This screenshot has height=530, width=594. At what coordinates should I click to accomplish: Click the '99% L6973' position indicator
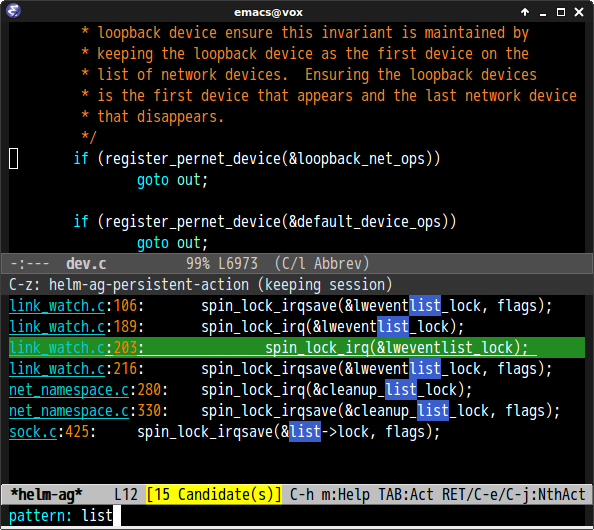pos(222,263)
